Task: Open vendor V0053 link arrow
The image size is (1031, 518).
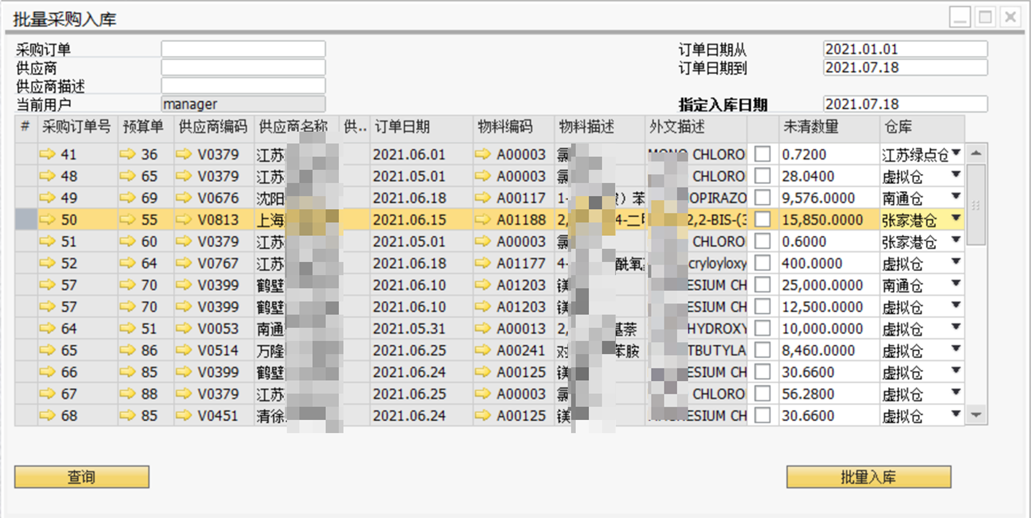Action: click(x=184, y=328)
